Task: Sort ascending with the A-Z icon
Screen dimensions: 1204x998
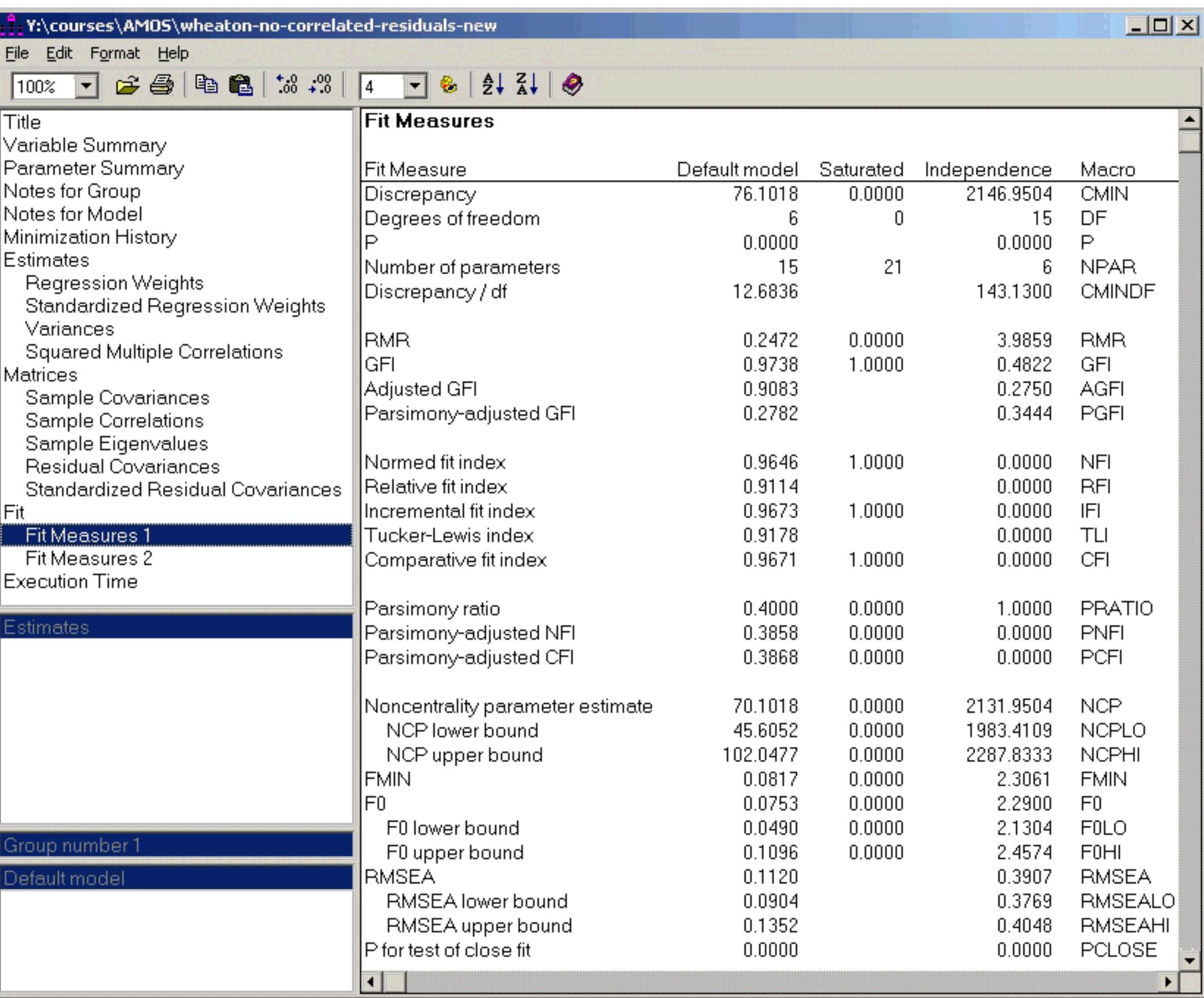Action: click(x=493, y=85)
